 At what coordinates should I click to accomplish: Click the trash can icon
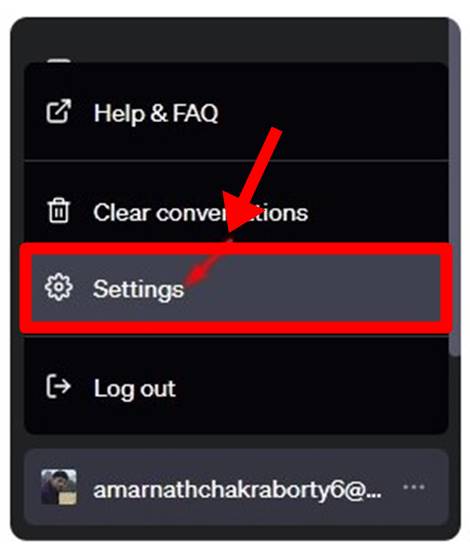pyautogui.click(x=59, y=210)
